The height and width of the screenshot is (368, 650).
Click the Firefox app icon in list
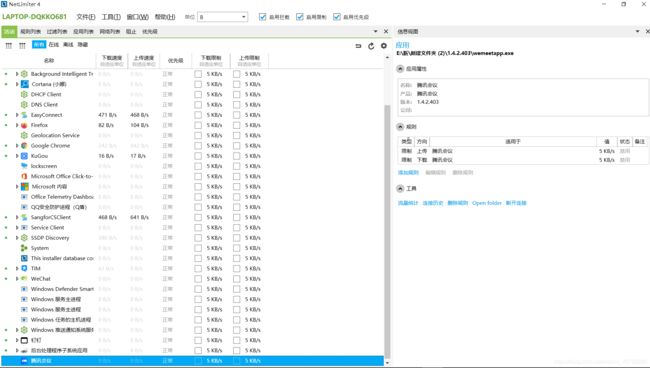24,125
